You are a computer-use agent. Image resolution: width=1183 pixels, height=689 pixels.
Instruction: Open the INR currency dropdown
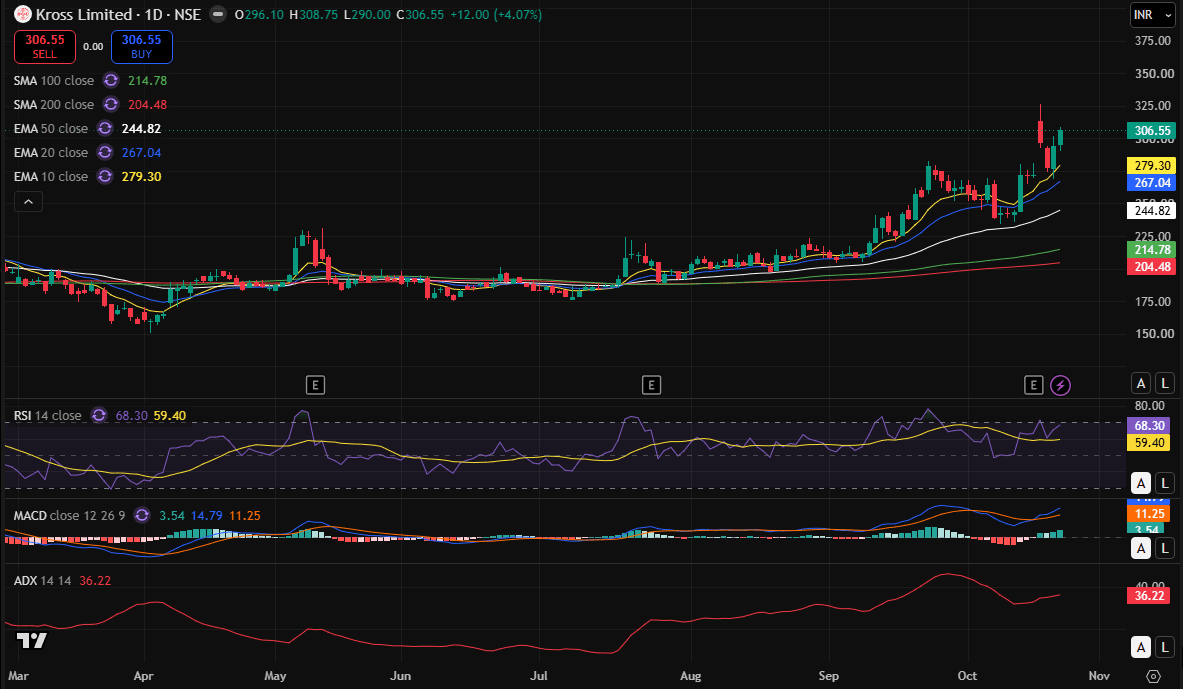pos(1152,15)
